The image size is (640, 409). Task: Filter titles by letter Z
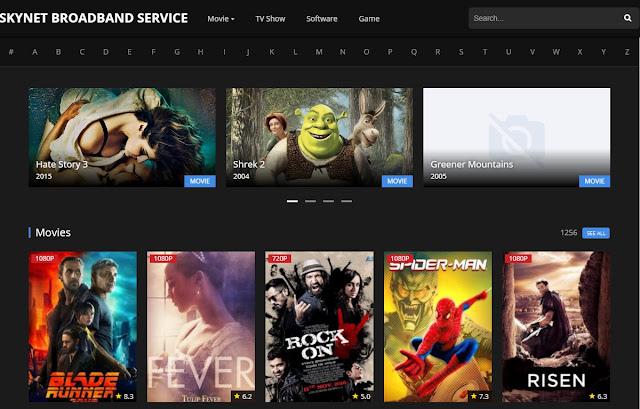(x=627, y=52)
